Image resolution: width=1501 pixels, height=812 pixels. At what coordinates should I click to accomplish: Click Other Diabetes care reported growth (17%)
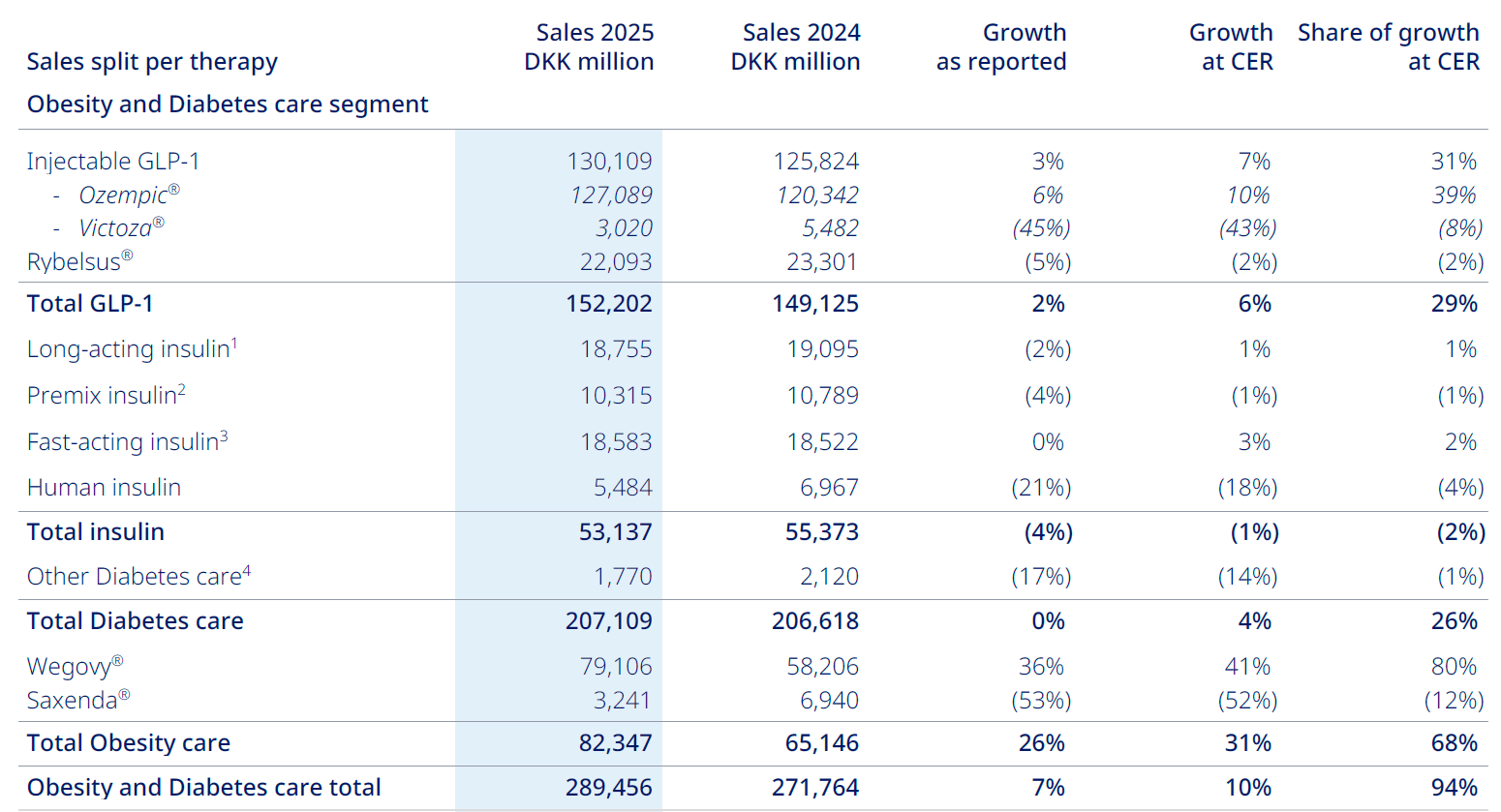1041,577
